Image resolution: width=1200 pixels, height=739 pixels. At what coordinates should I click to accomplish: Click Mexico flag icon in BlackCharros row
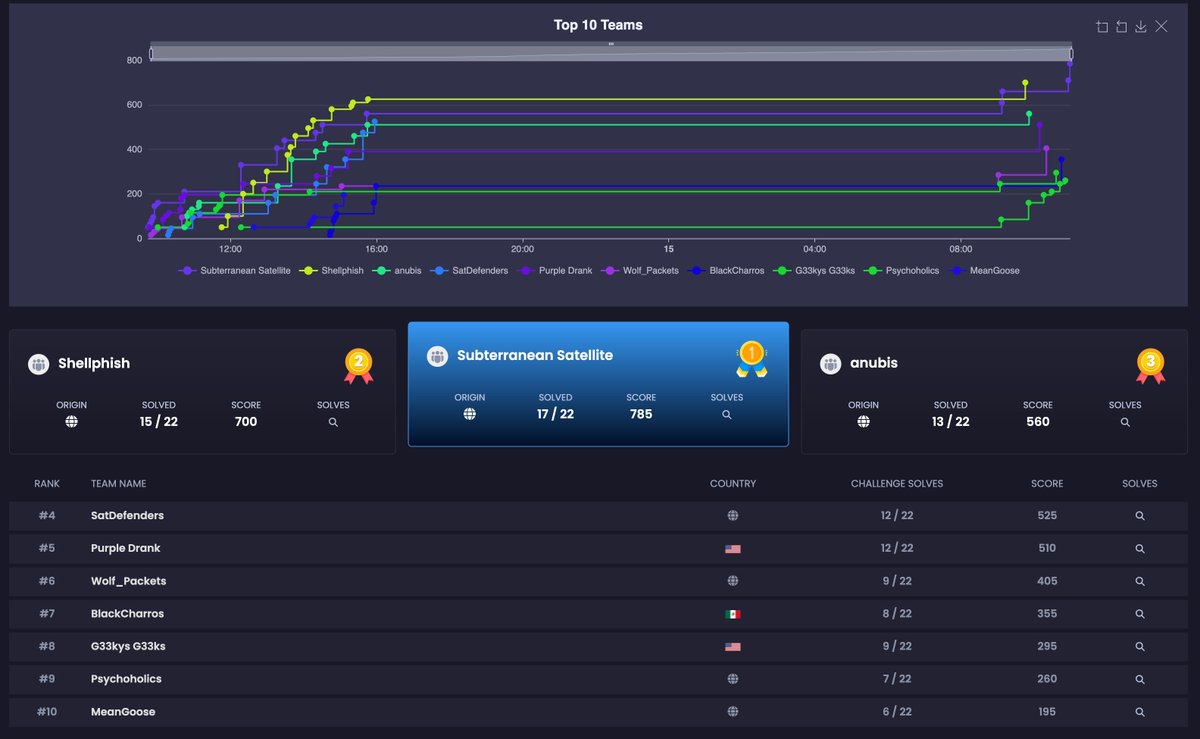[x=733, y=613]
